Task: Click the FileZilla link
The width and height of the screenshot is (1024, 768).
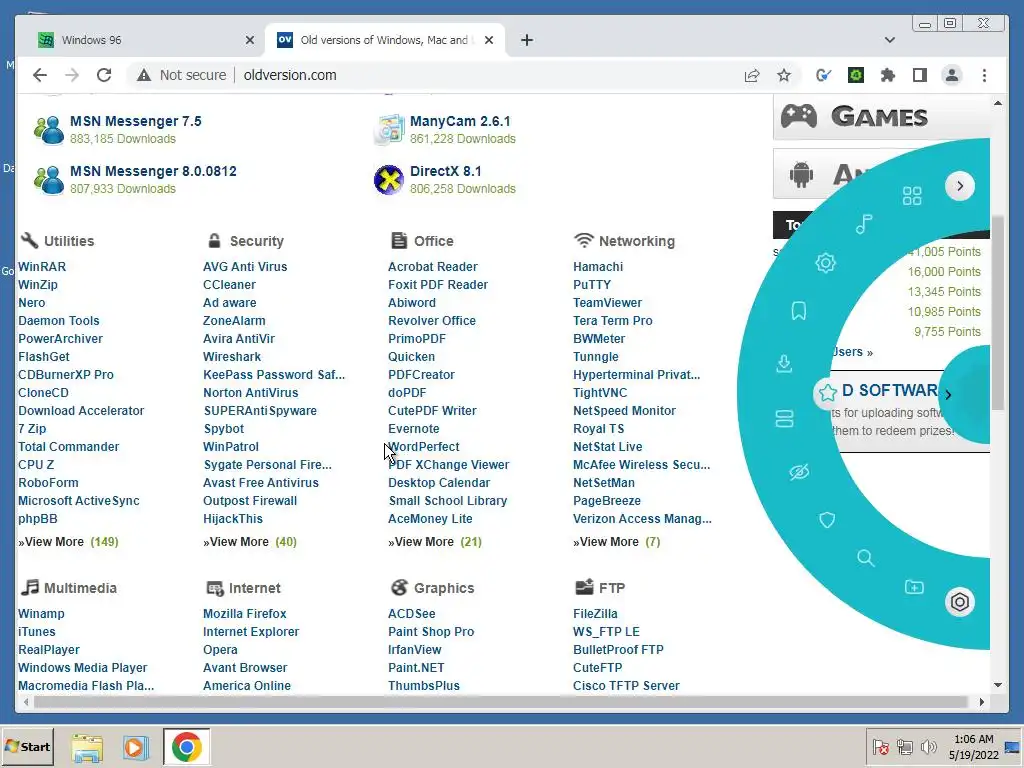Action: pos(595,614)
